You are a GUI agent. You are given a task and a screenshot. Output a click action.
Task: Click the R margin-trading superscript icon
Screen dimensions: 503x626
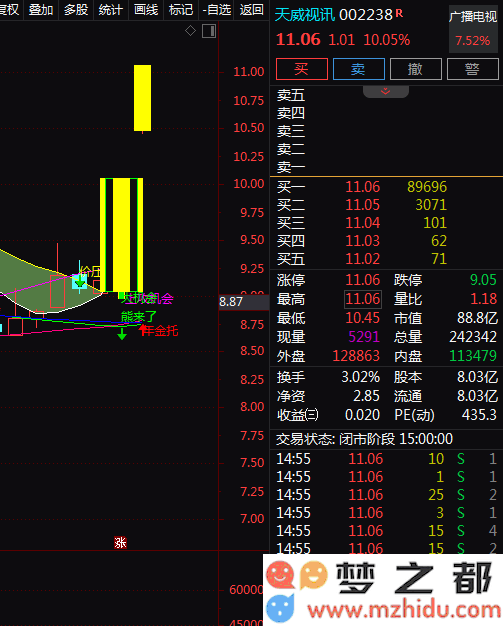pyautogui.click(x=399, y=13)
